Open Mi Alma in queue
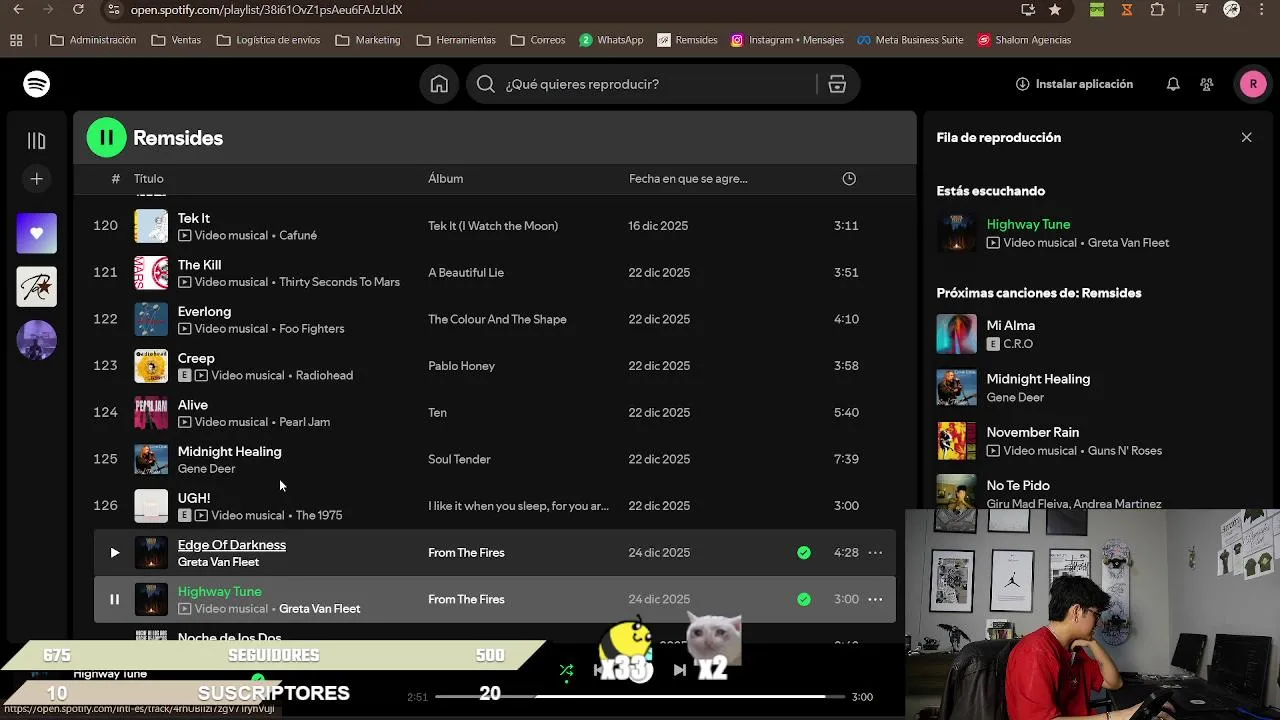1280x720 pixels. (1011, 325)
